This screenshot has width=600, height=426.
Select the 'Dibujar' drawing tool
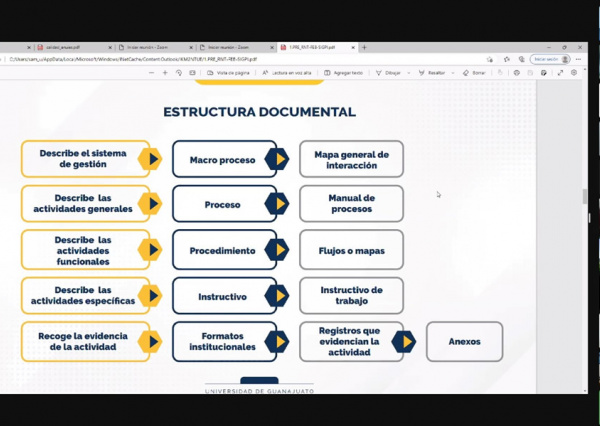pyautogui.click(x=388, y=73)
